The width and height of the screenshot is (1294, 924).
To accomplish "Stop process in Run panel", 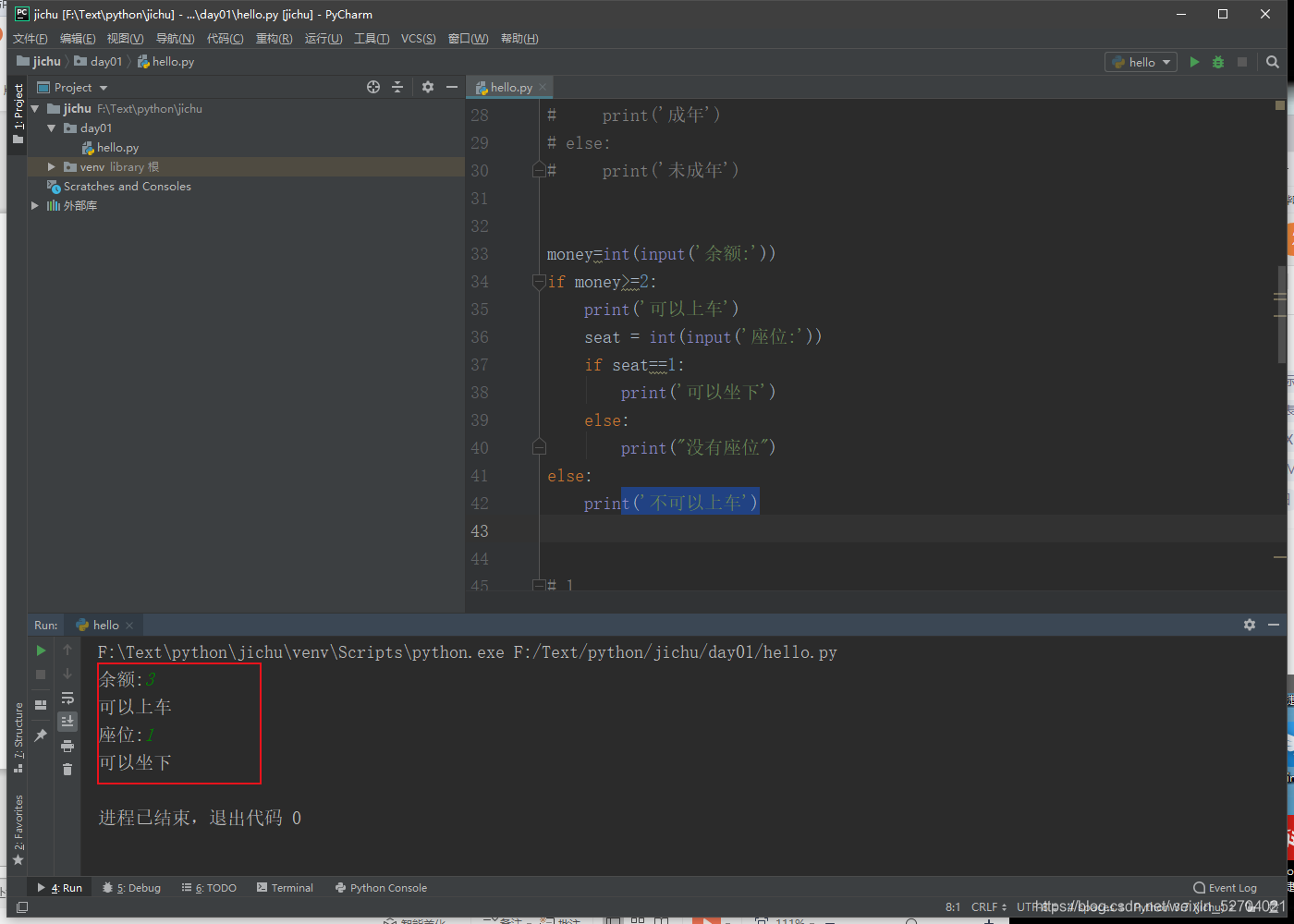I will (41, 675).
